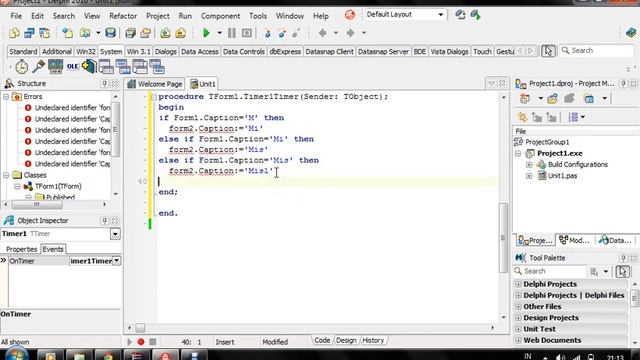Navigate back with left arrow icon
Viewport: 640px width, 360px height.
tap(322, 33)
